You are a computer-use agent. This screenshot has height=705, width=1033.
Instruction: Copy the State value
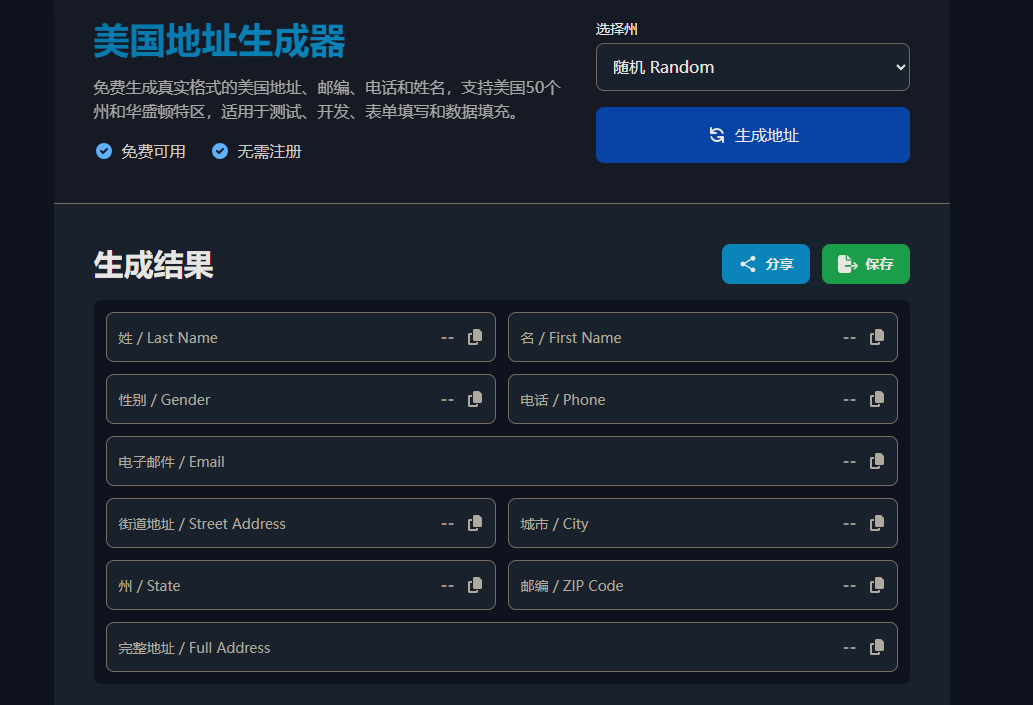click(x=475, y=585)
